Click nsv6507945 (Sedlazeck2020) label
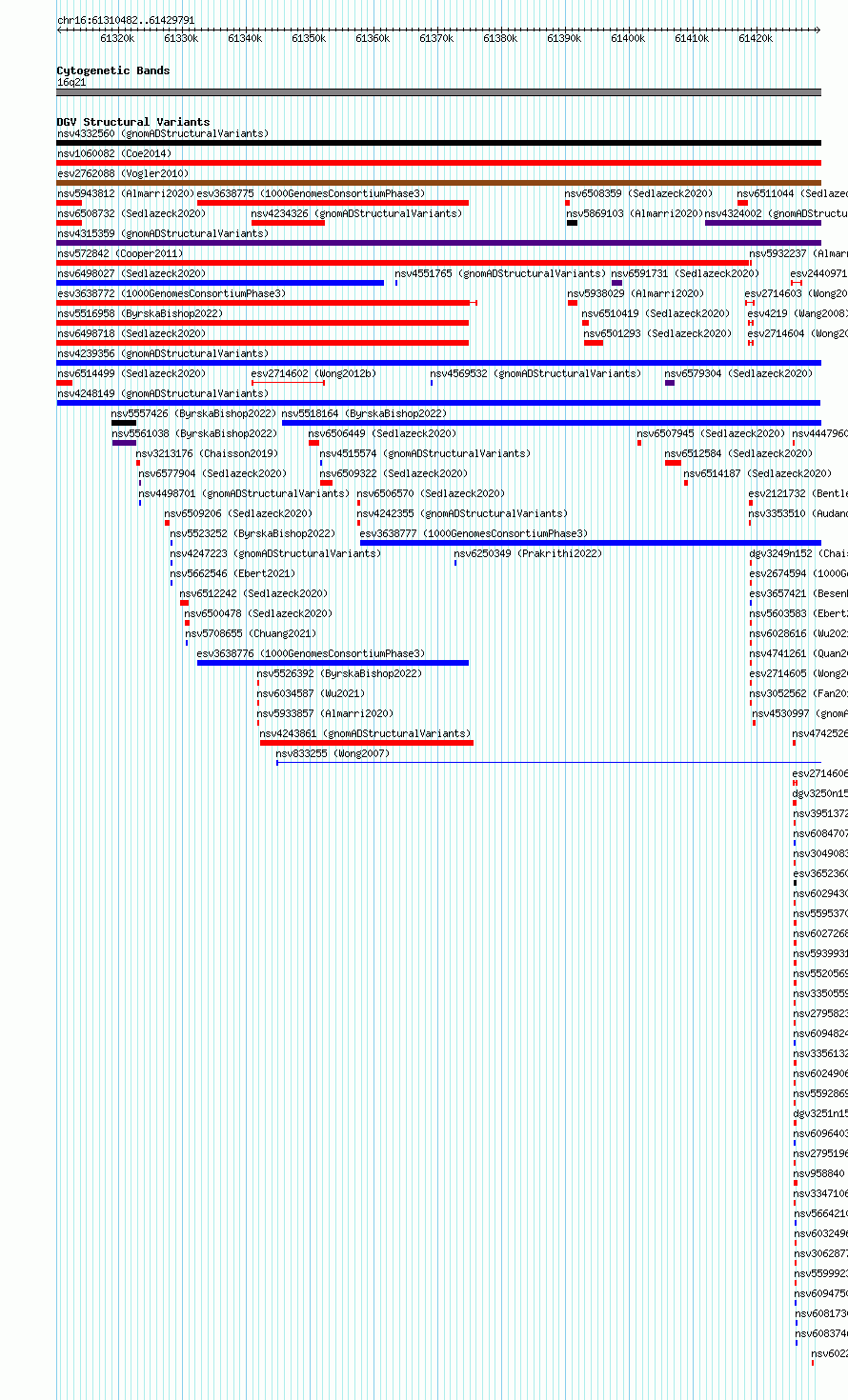The height and width of the screenshot is (1400, 848). coord(711,433)
